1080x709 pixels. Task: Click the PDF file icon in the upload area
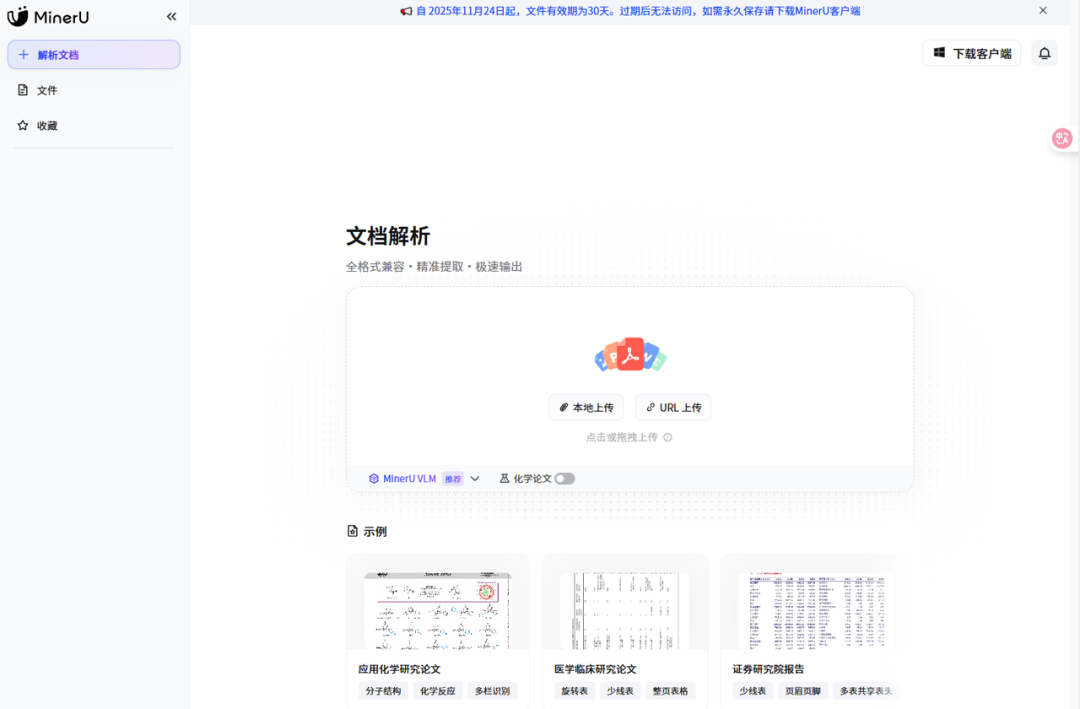[x=630, y=355]
